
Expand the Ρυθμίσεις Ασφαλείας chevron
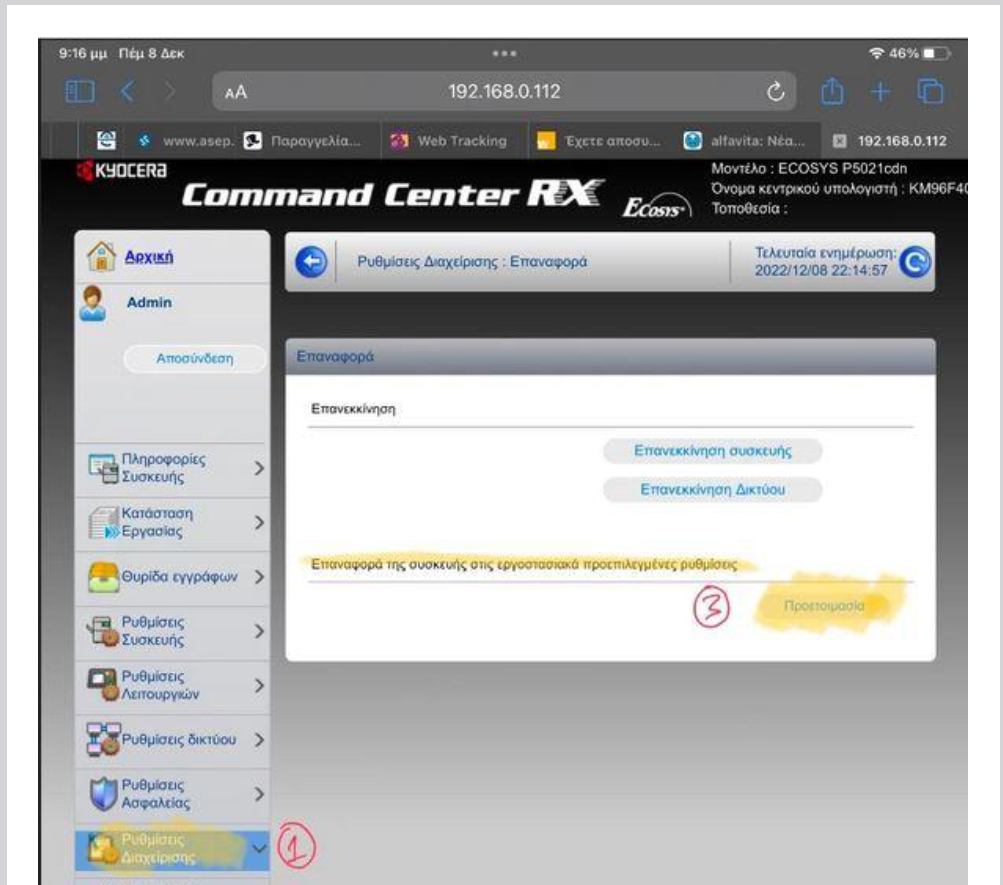[258, 795]
